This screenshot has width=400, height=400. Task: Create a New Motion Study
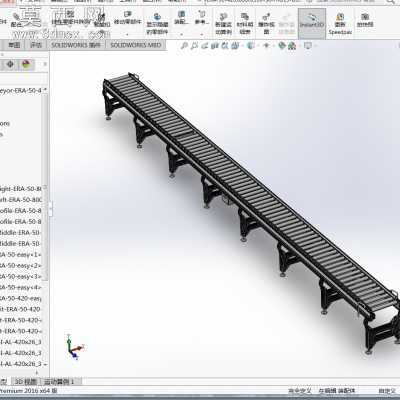(223, 24)
